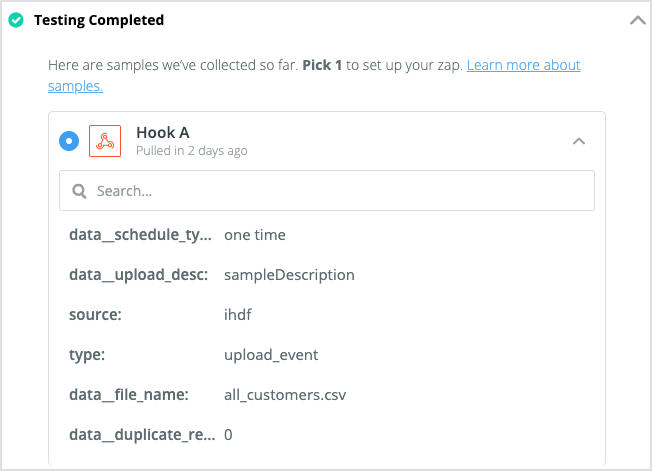Viewport: 652px width, 471px height.
Task: Select the source field row
Action: (x=327, y=315)
